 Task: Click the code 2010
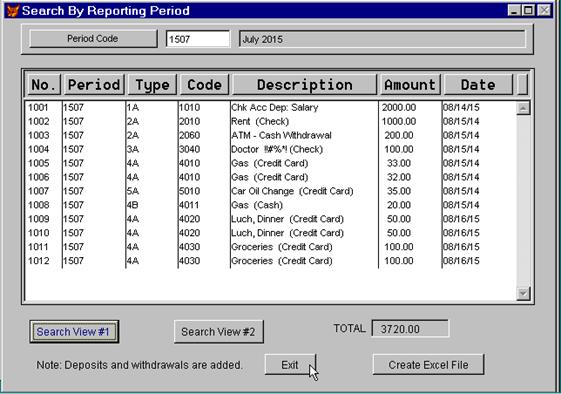[190, 121]
